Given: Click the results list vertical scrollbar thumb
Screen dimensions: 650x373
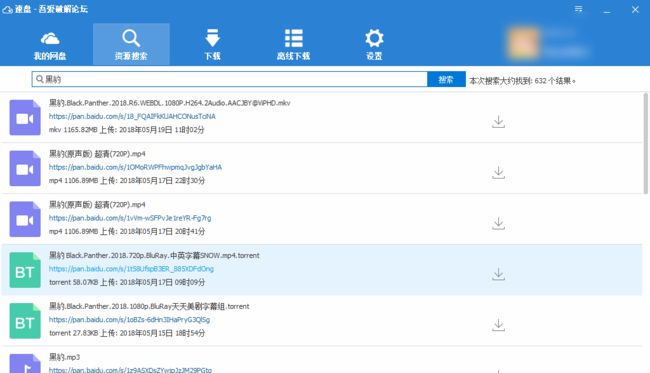Looking at the screenshot, I should coord(645,143).
